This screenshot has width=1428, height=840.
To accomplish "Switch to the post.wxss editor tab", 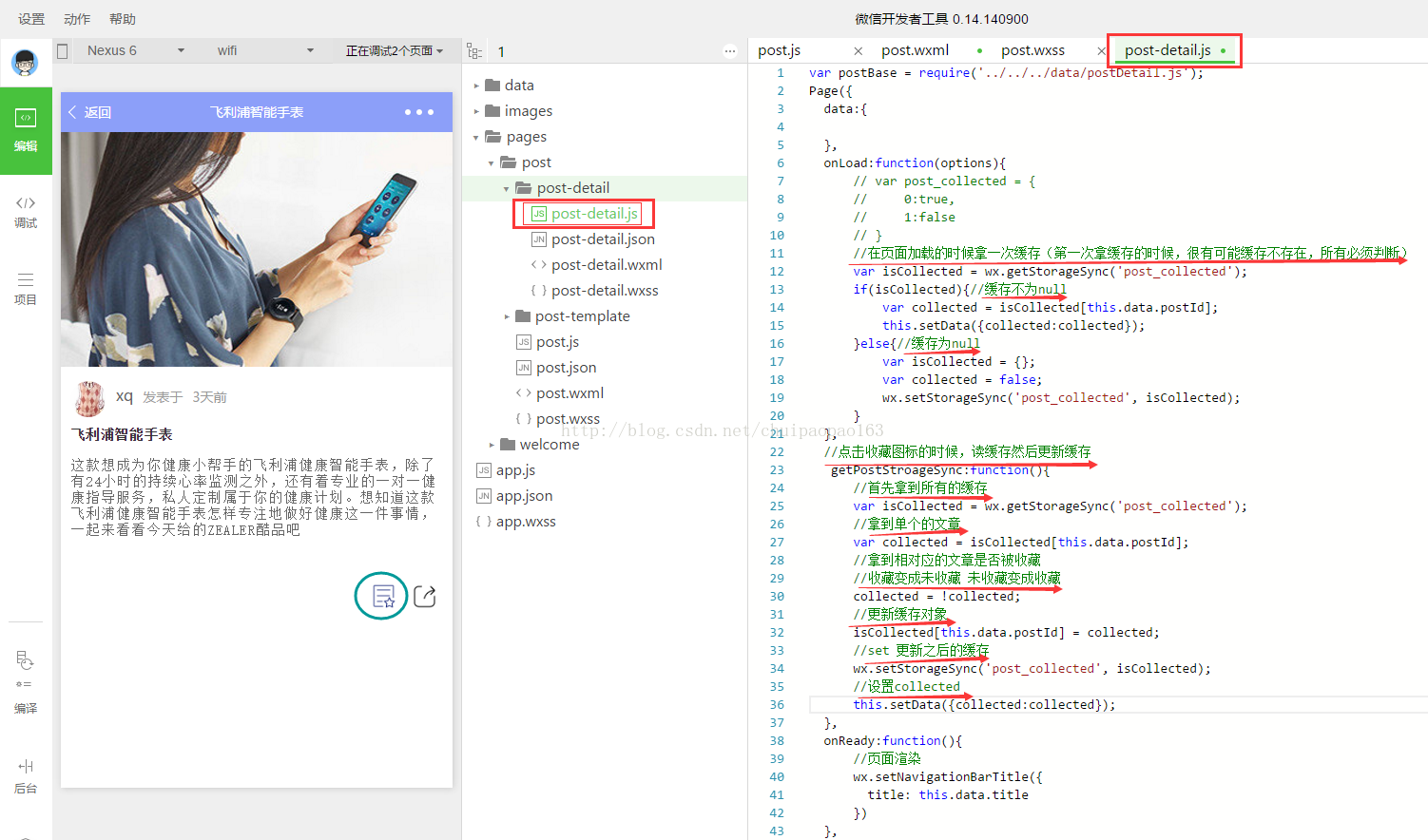I will pyautogui.click(x=1032, y=50).
